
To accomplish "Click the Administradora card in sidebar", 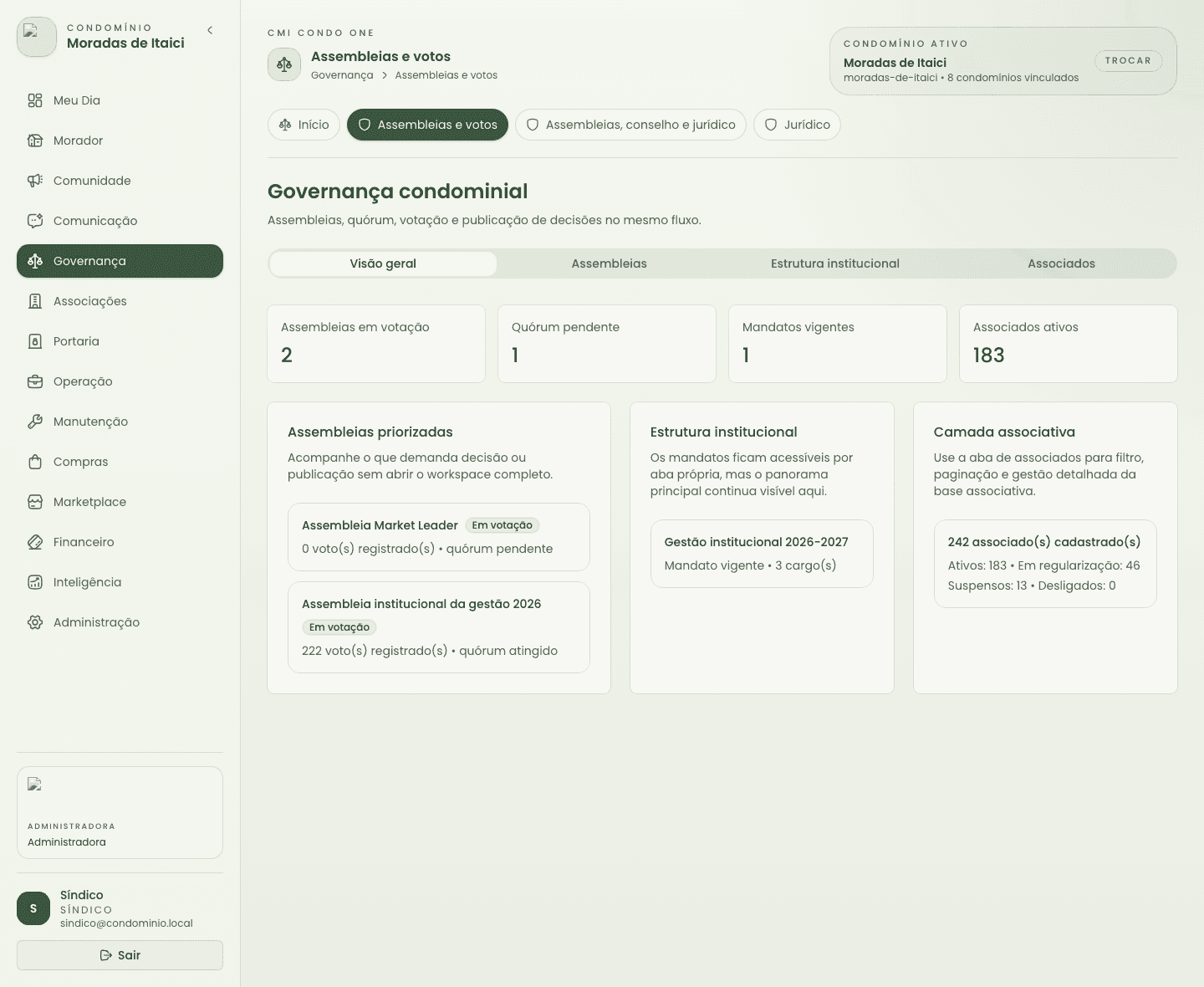I will click(120, 812).
